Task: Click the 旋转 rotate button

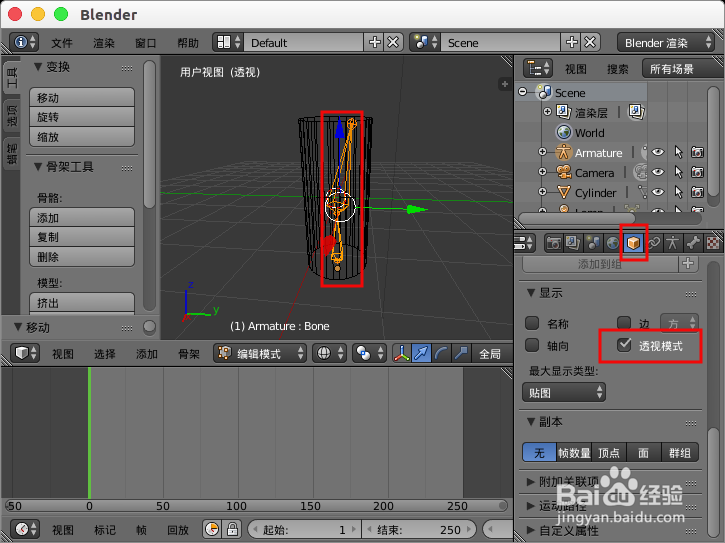Action: (x=82, y=117)
